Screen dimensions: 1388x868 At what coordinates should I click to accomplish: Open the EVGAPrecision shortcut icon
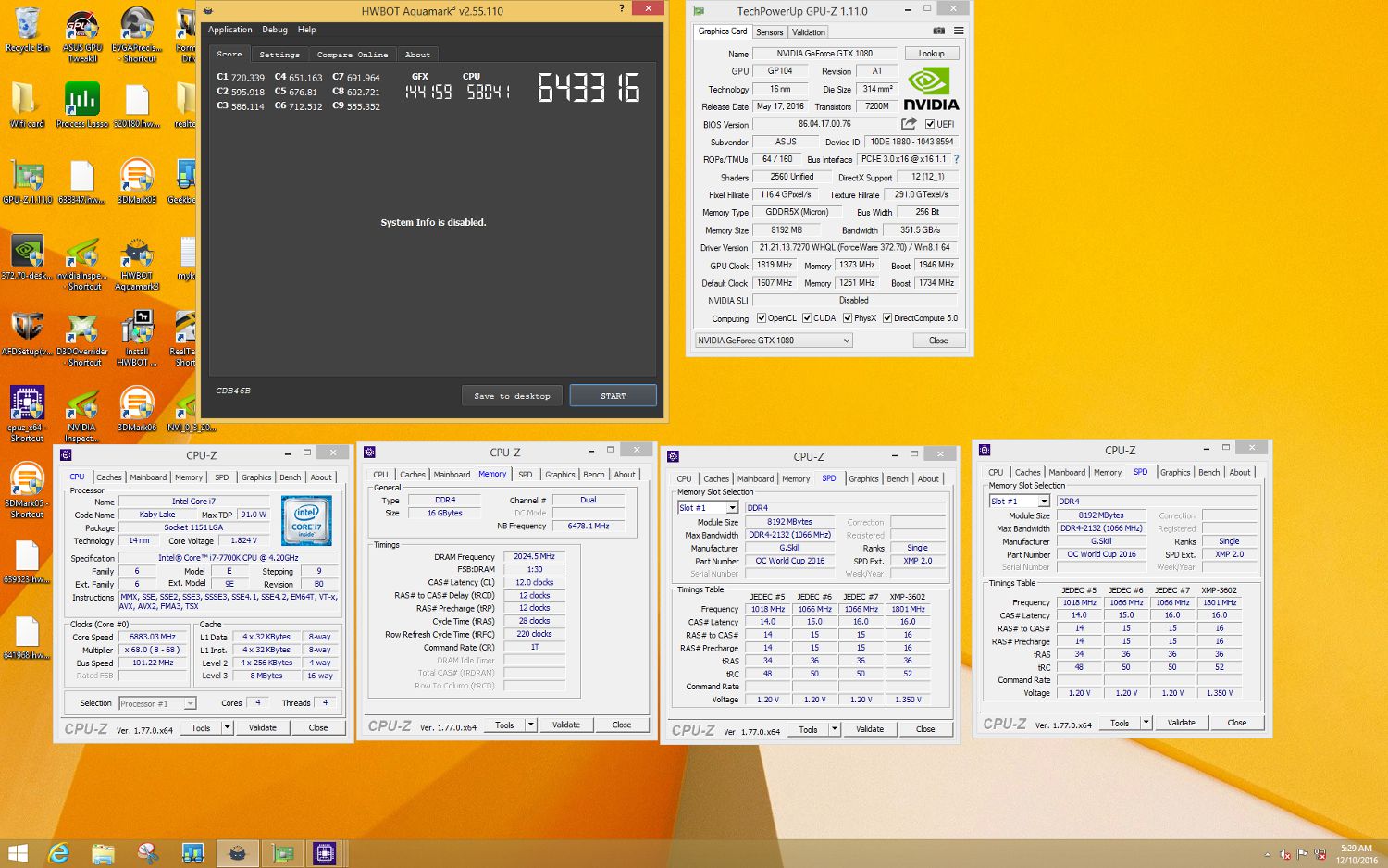point(137,34)
